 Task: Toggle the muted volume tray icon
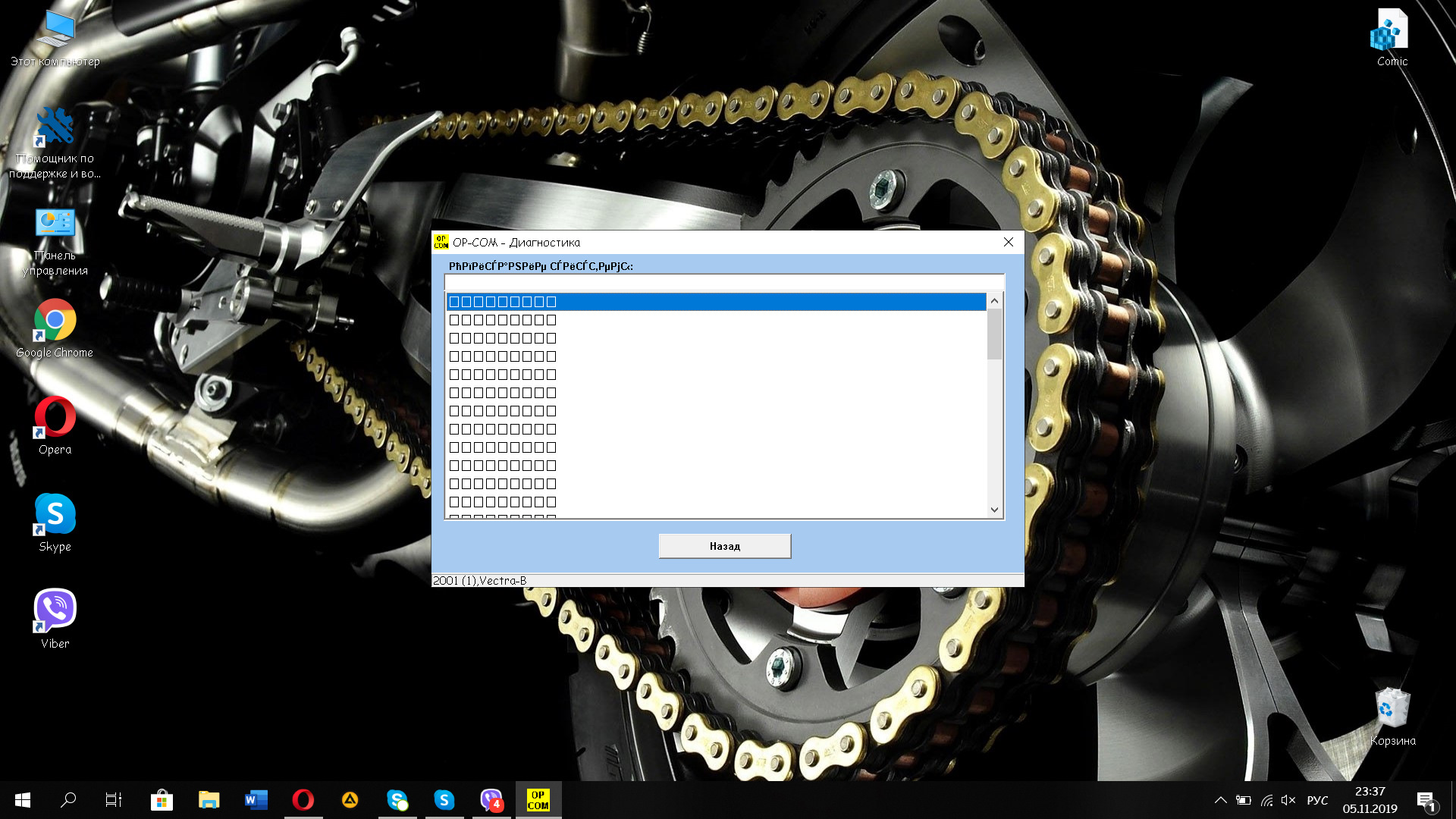point(1288,800)
